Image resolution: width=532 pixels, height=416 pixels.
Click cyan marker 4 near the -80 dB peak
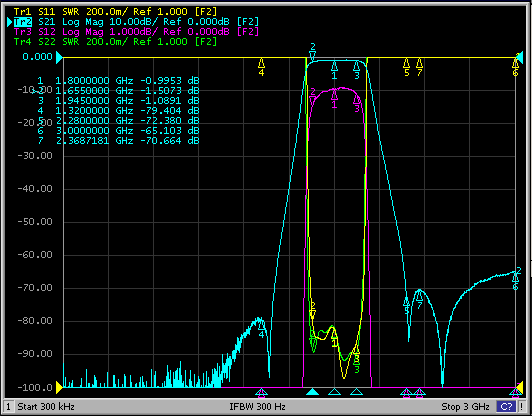(261, 329)
